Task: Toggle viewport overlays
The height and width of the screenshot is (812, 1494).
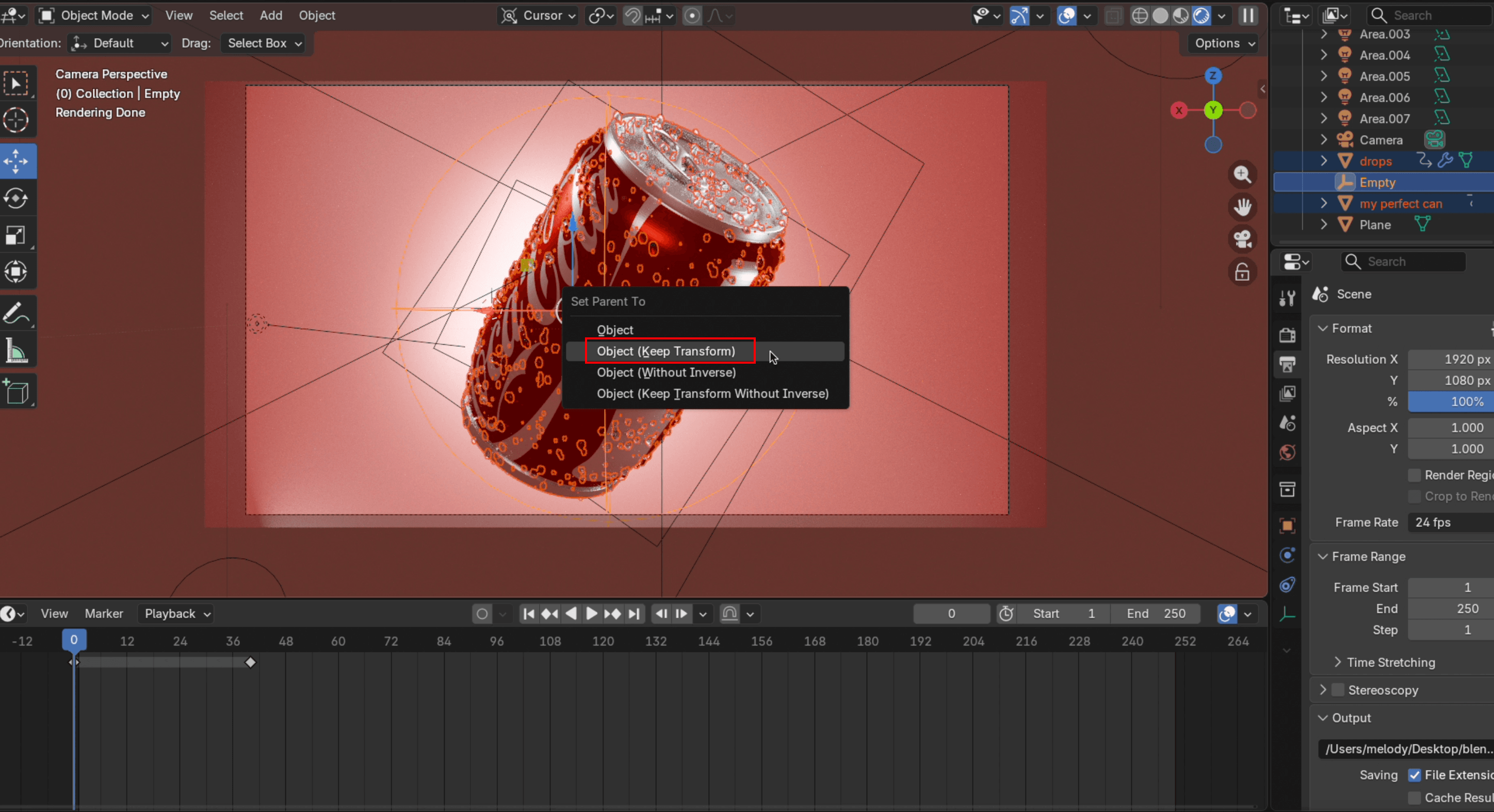Action: [1066, 15]
